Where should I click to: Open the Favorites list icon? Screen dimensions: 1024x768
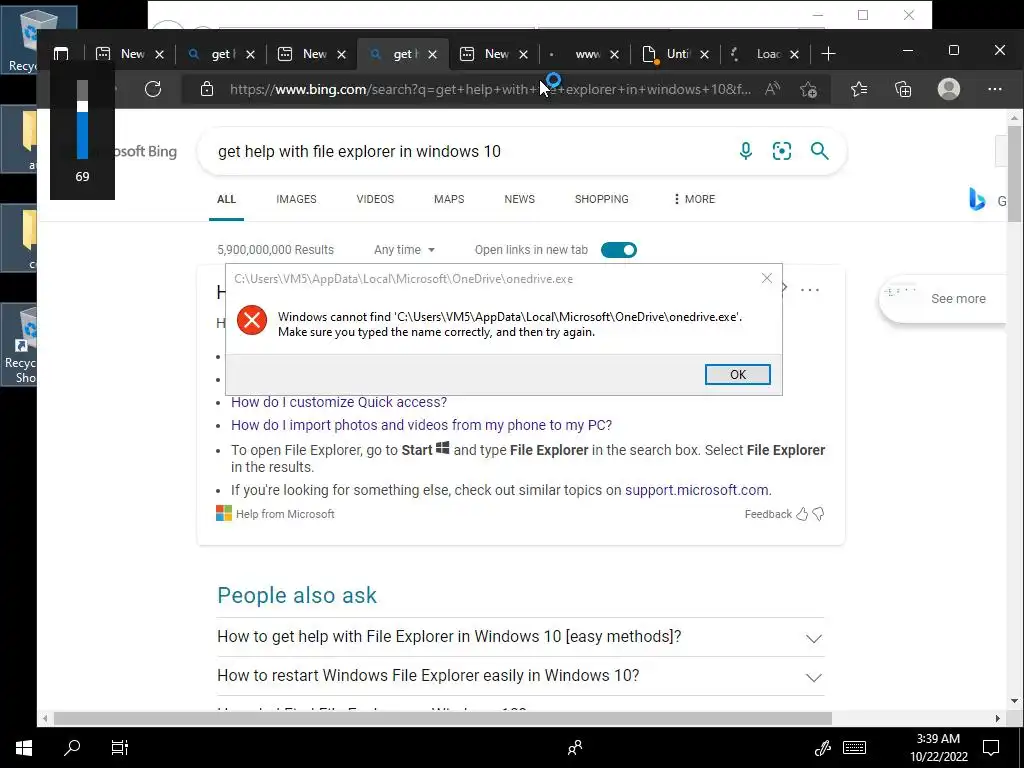tap(859, 89)
